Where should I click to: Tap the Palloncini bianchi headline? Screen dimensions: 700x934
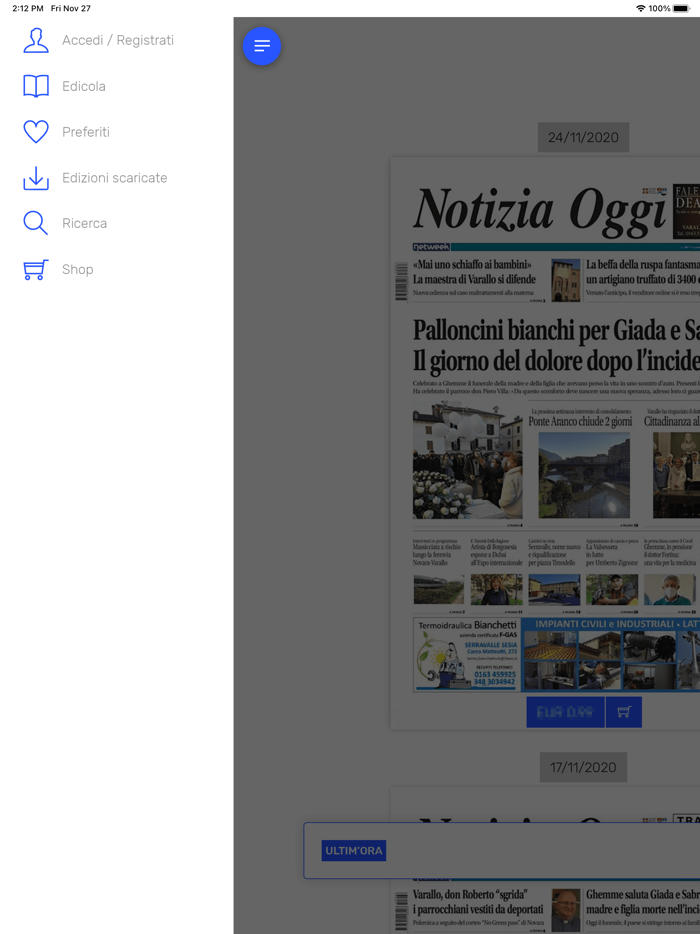556,345
